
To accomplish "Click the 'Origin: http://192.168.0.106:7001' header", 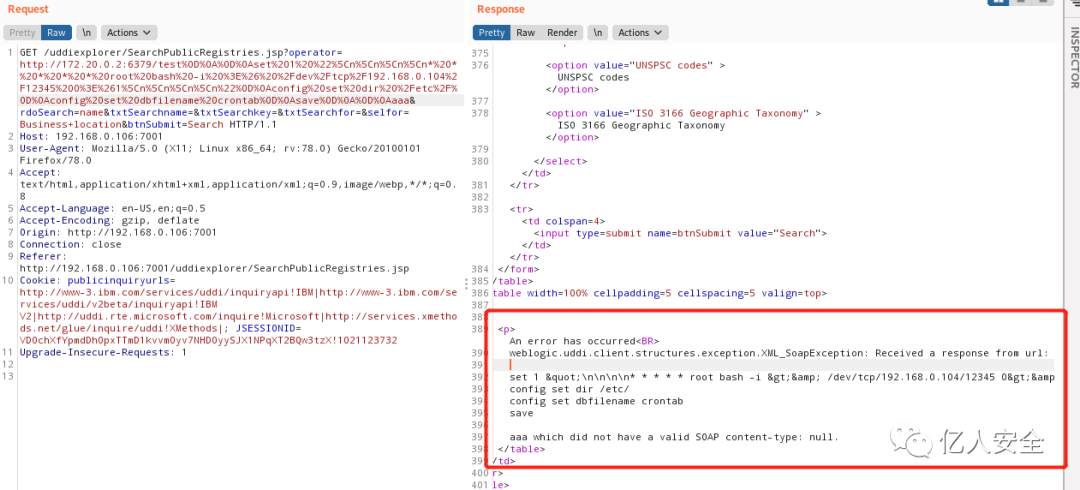I will point(118,232).
